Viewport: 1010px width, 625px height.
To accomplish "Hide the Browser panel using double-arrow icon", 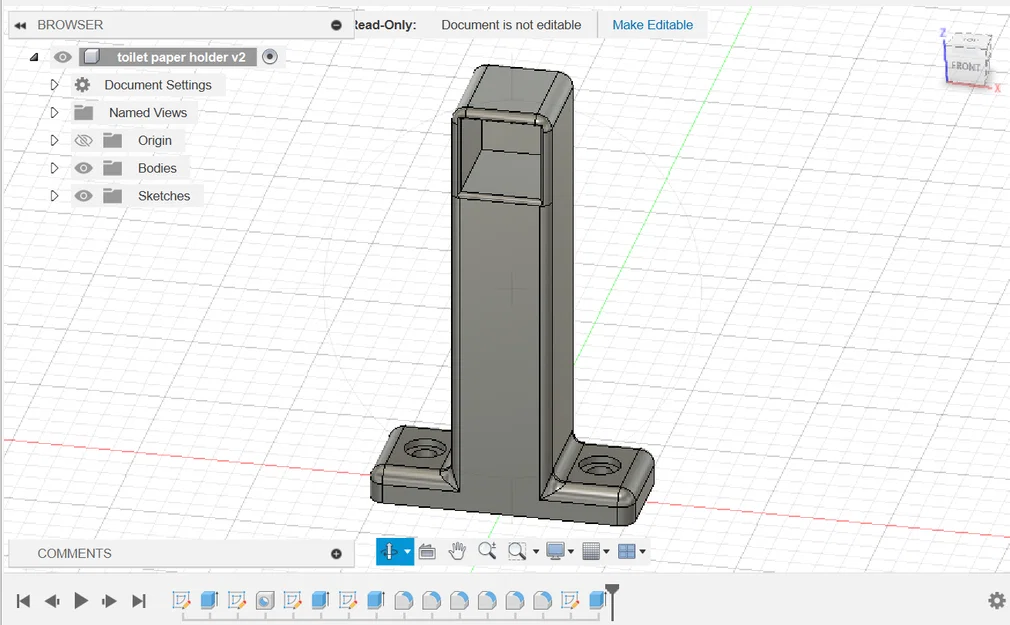I will (x=20, y=25).
